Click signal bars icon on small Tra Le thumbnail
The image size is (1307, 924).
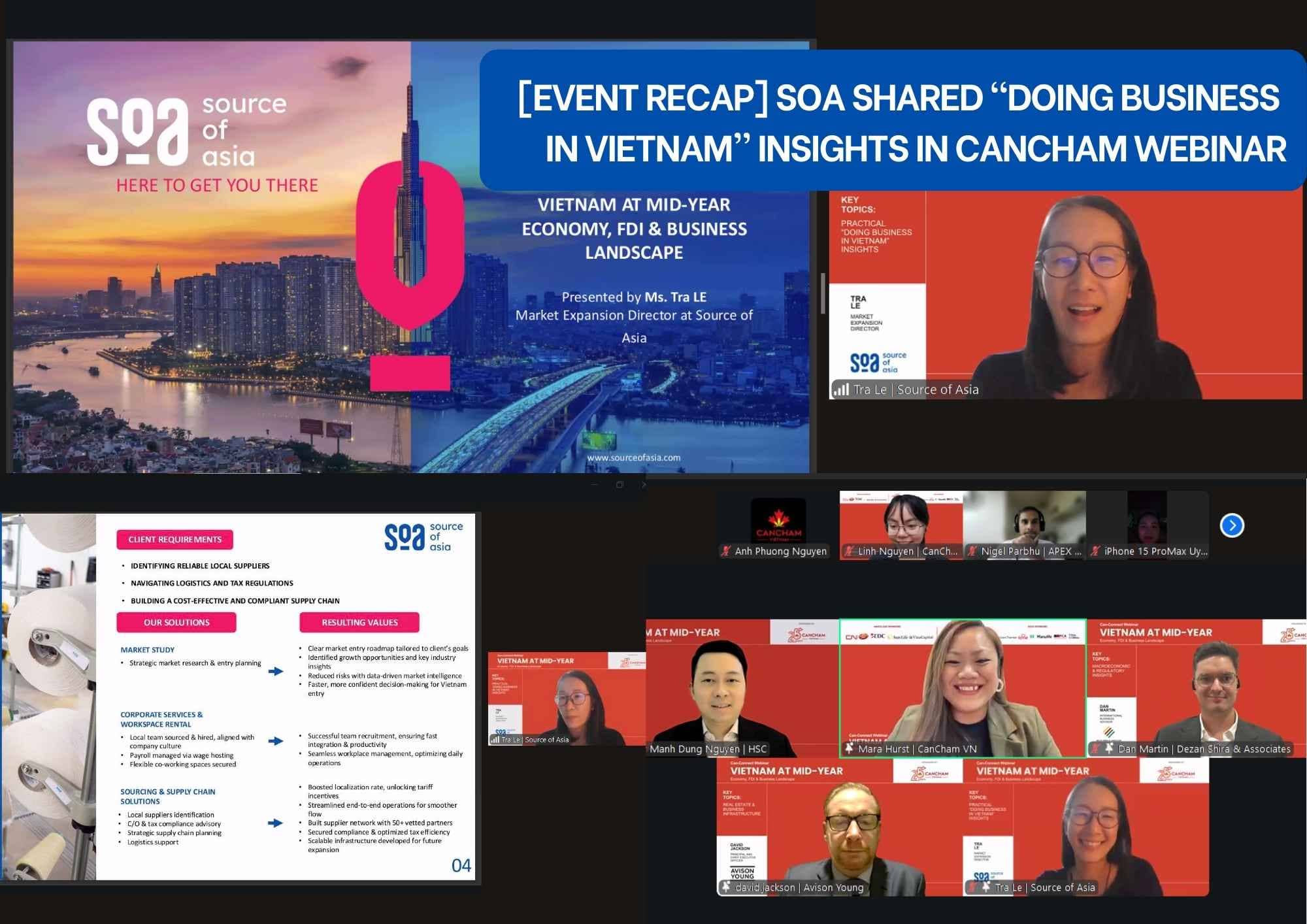(x=495, y=740)
